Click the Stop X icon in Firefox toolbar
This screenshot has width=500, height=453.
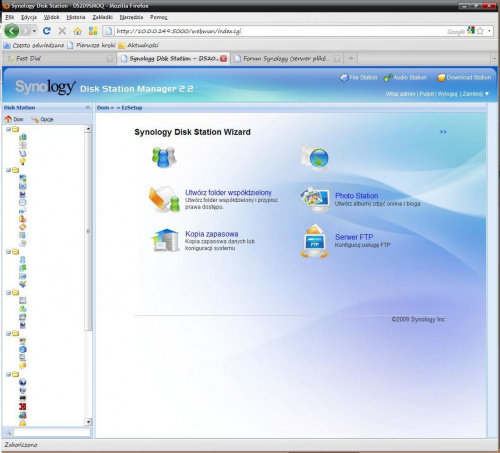click(x=62, y=31)
